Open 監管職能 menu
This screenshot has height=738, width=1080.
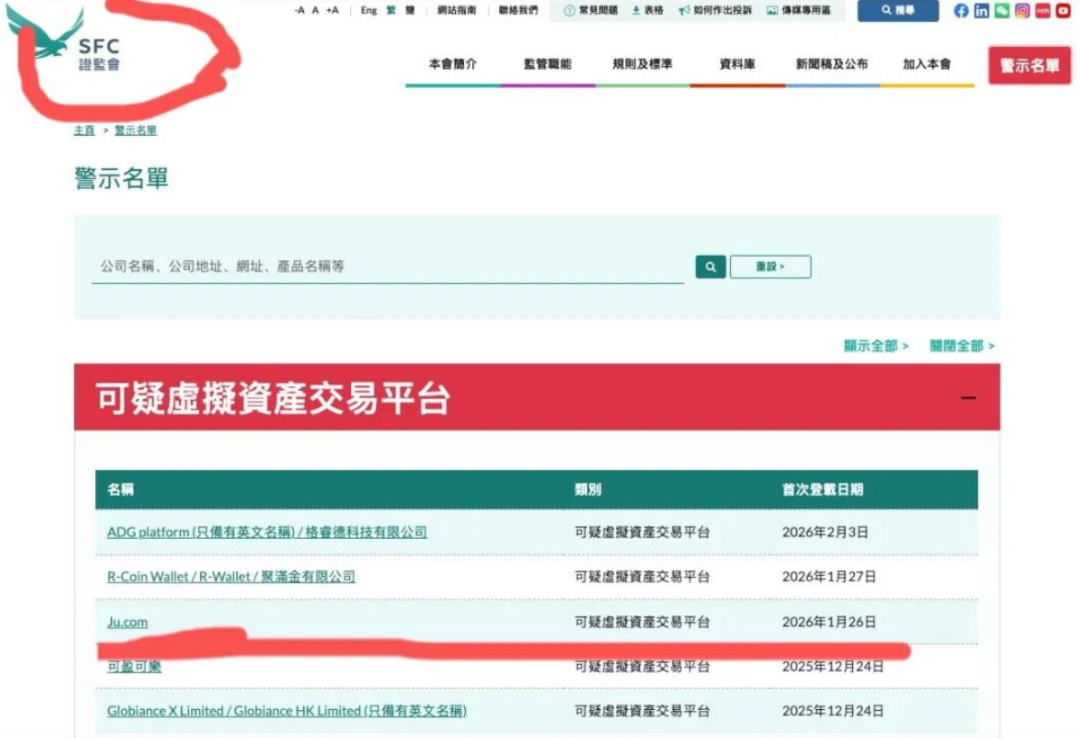548,64
